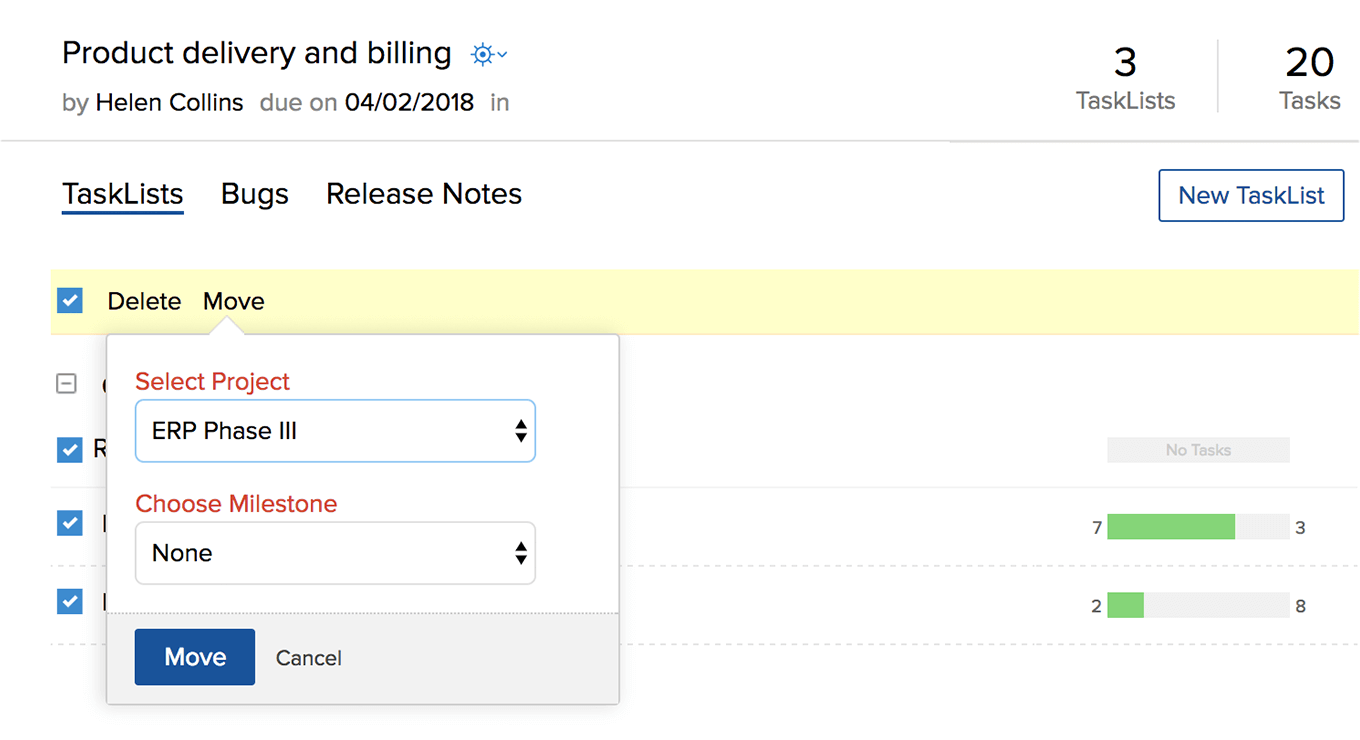Switch to the Release Notes tab
The image size is (1360, 740).
point(424,194)
